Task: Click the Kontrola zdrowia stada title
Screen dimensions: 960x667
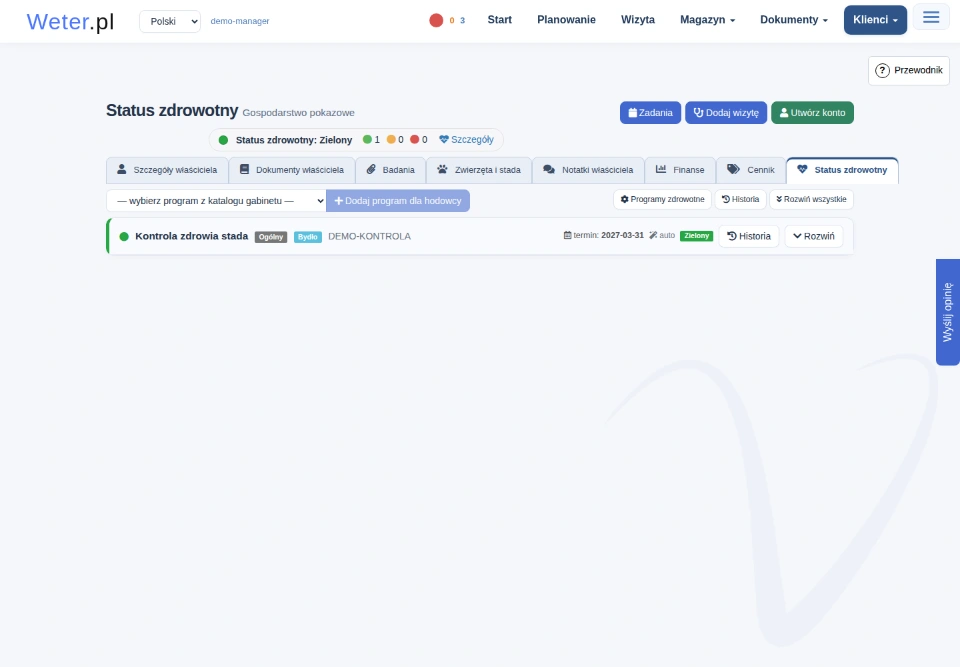Action: point(192,236)
